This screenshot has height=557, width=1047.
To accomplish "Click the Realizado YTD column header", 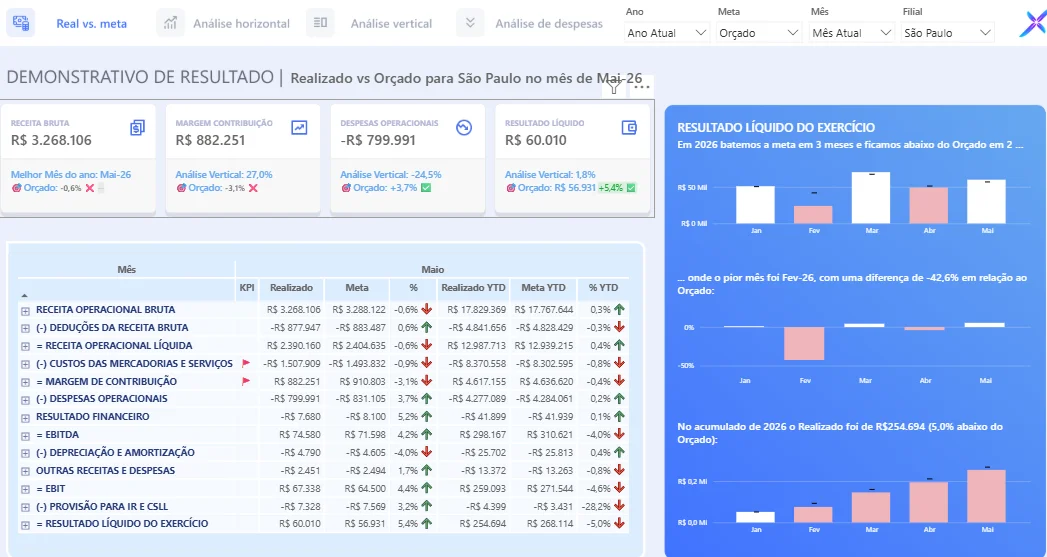I will point(473,288).
